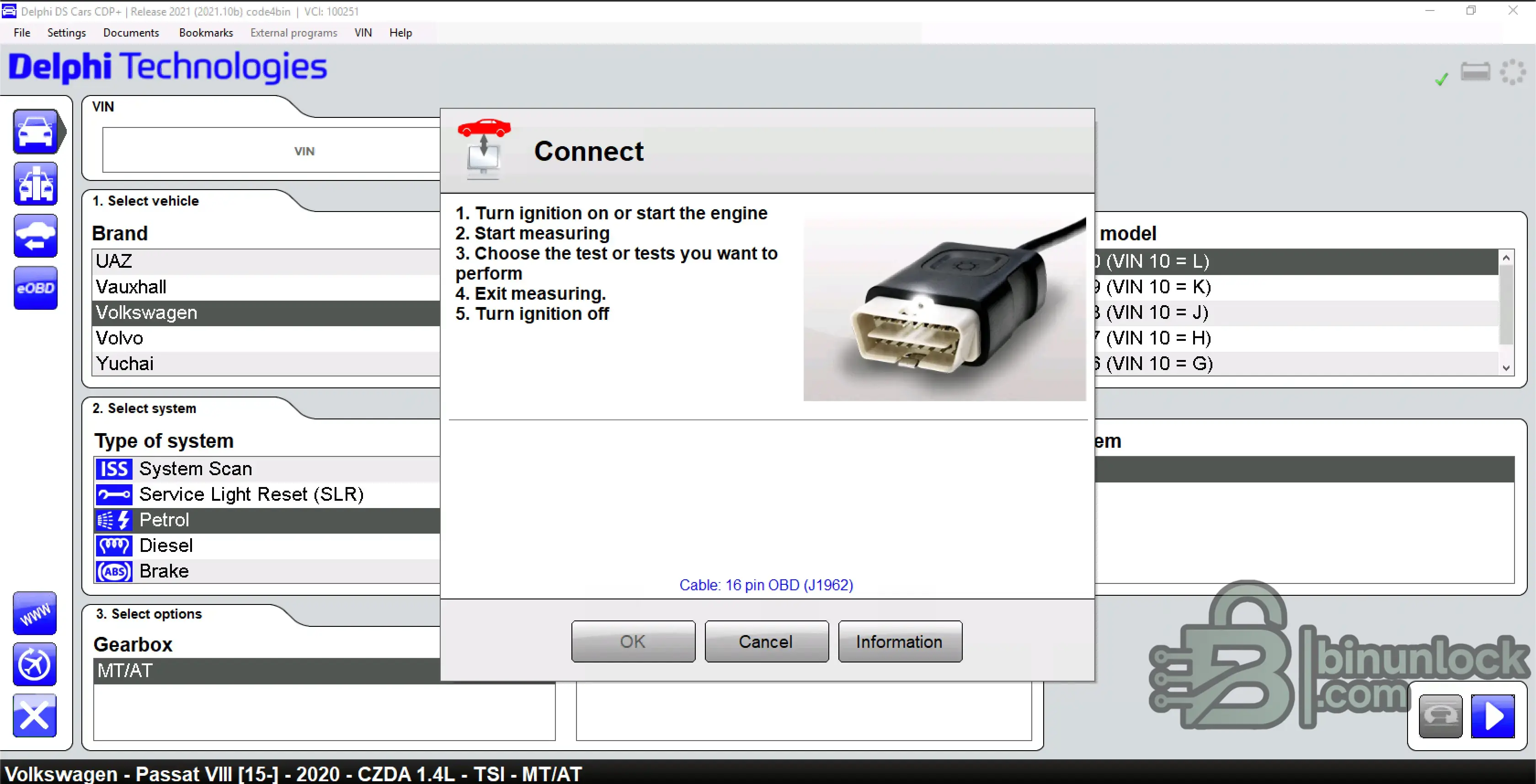Open the Bookmarks menu
This screenshot has height=784, width=1536.
click(206, 33)
